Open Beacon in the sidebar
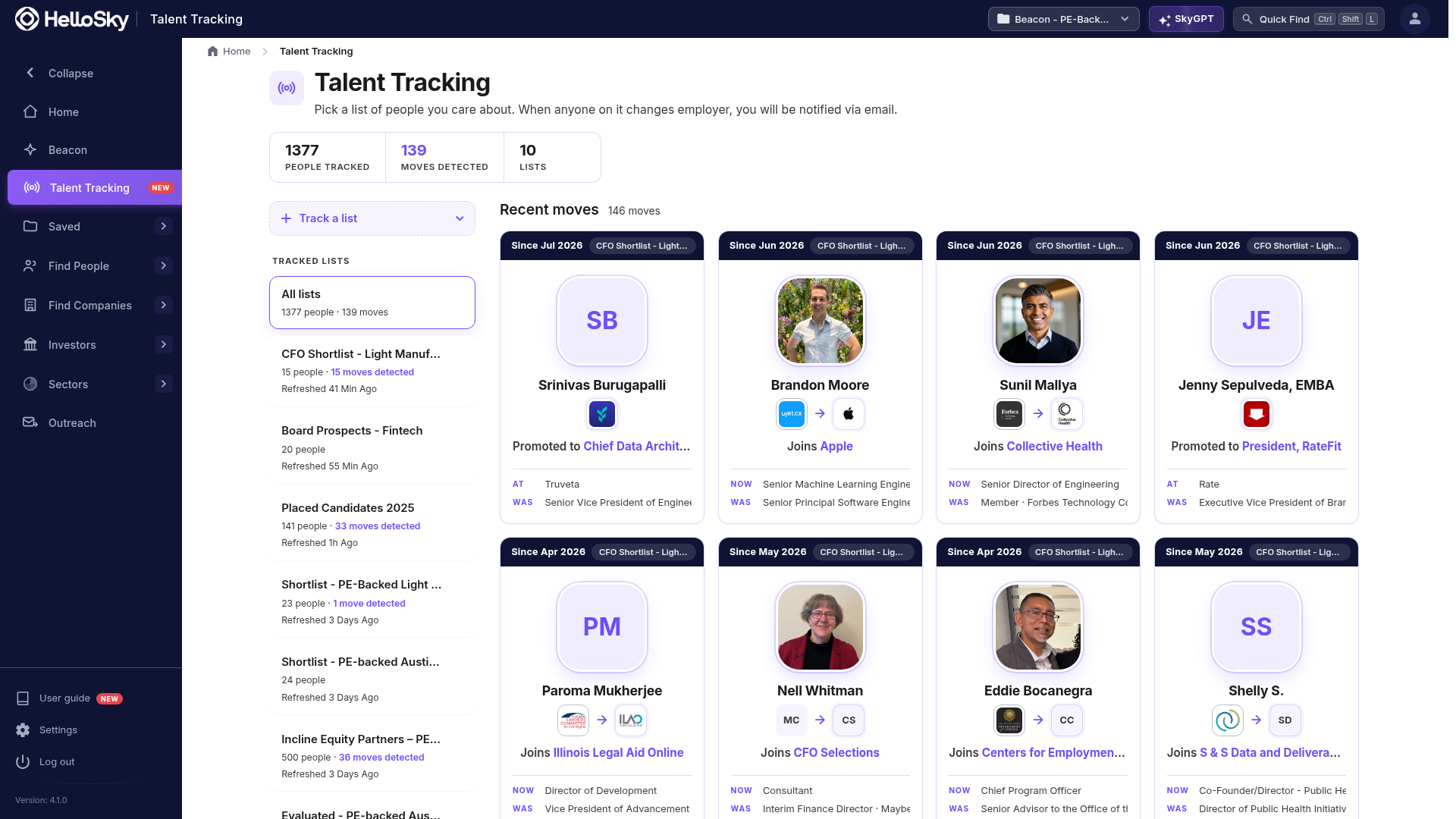This screenshot has width=1456, height=819. tap(67, 149)
